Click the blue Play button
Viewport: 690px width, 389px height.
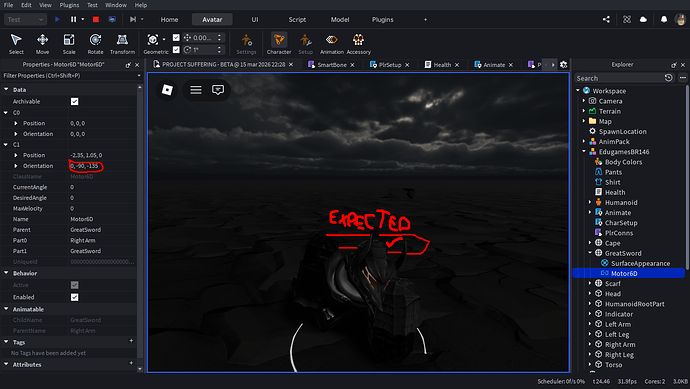[57, 19]
